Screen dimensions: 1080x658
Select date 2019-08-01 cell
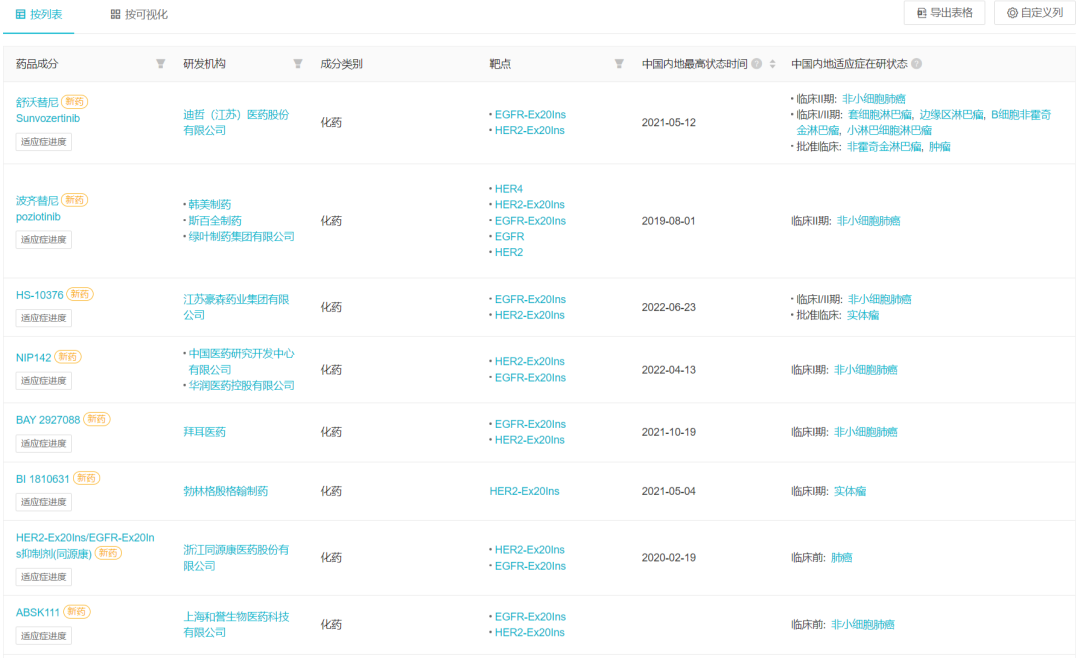(668, 221)
